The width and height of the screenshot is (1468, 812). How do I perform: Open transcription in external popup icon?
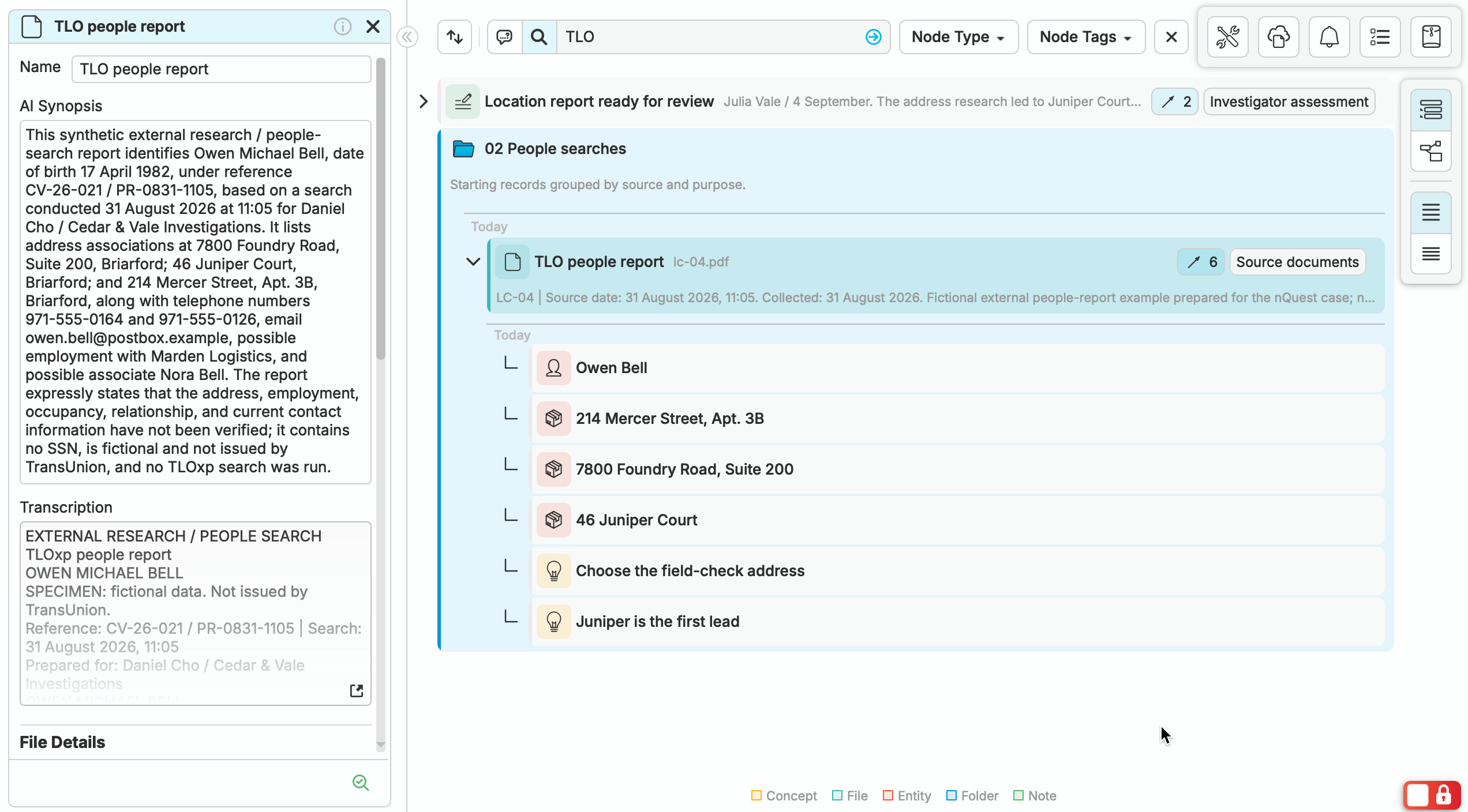[357, 690]
